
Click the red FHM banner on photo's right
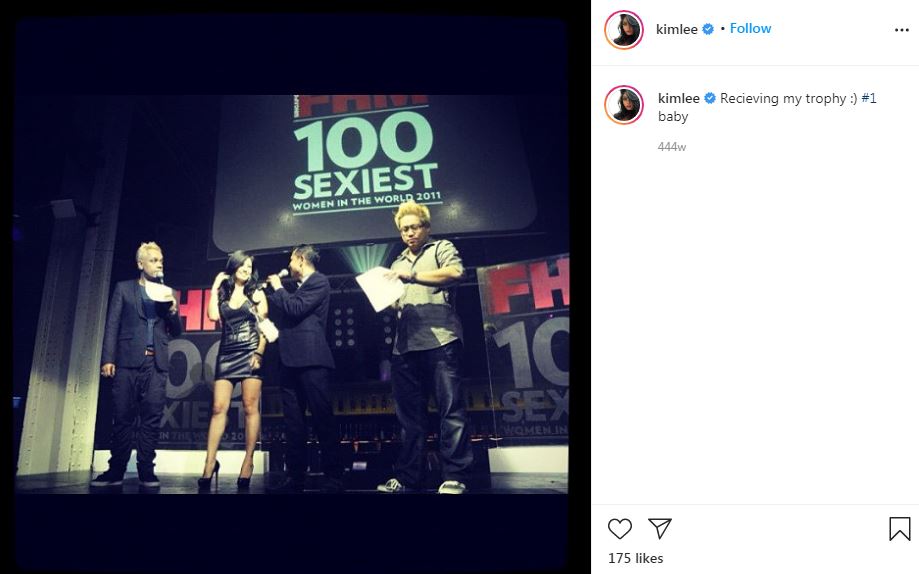click(525, 348)
